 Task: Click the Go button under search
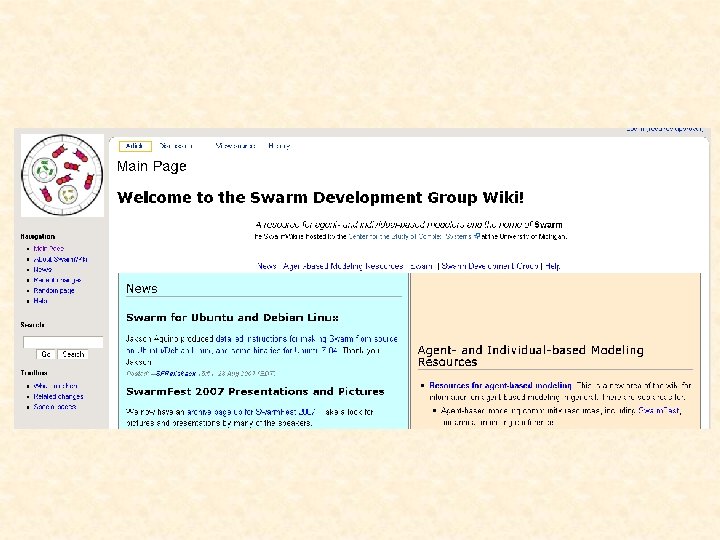pyautogui.click(x=46, y=354)
